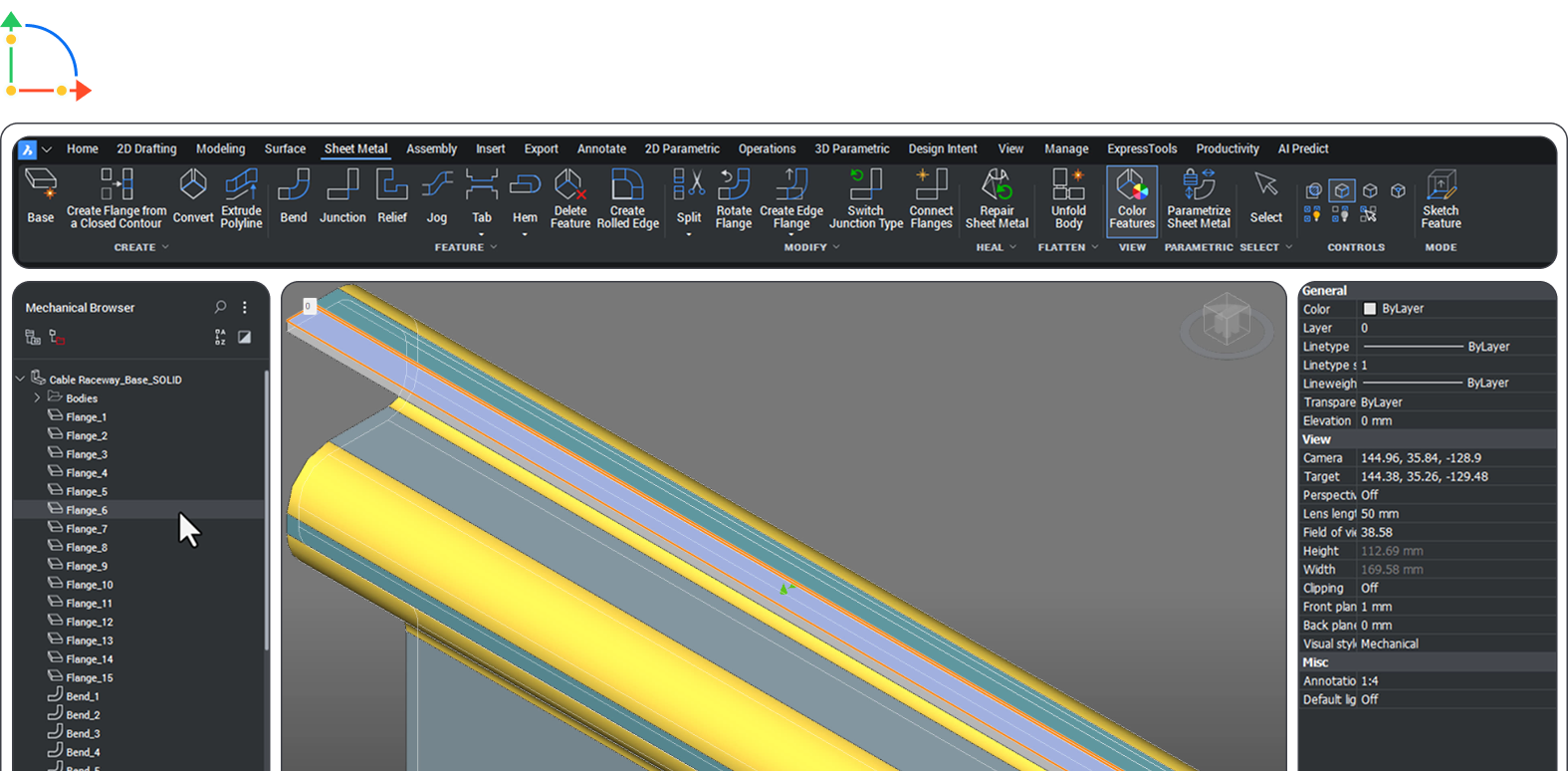1568x771 pixels.
Task: Expand the FEATURE panel chevron
Action: click(x=494, y=247)
